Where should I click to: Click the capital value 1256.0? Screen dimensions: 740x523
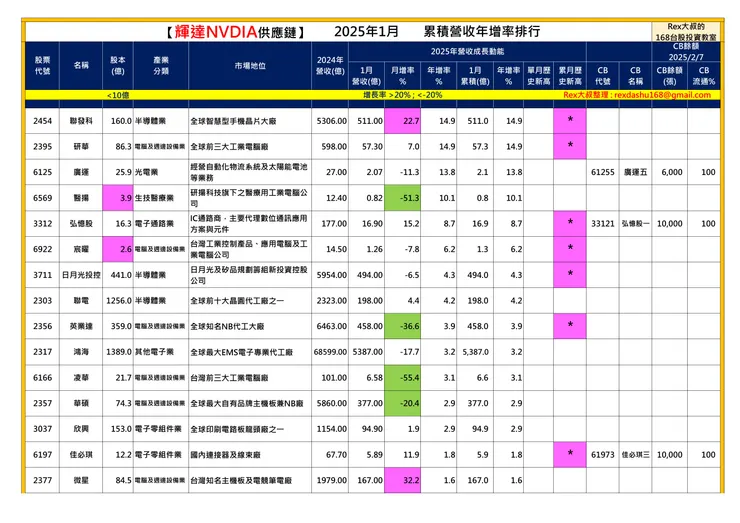click(119, 301)
